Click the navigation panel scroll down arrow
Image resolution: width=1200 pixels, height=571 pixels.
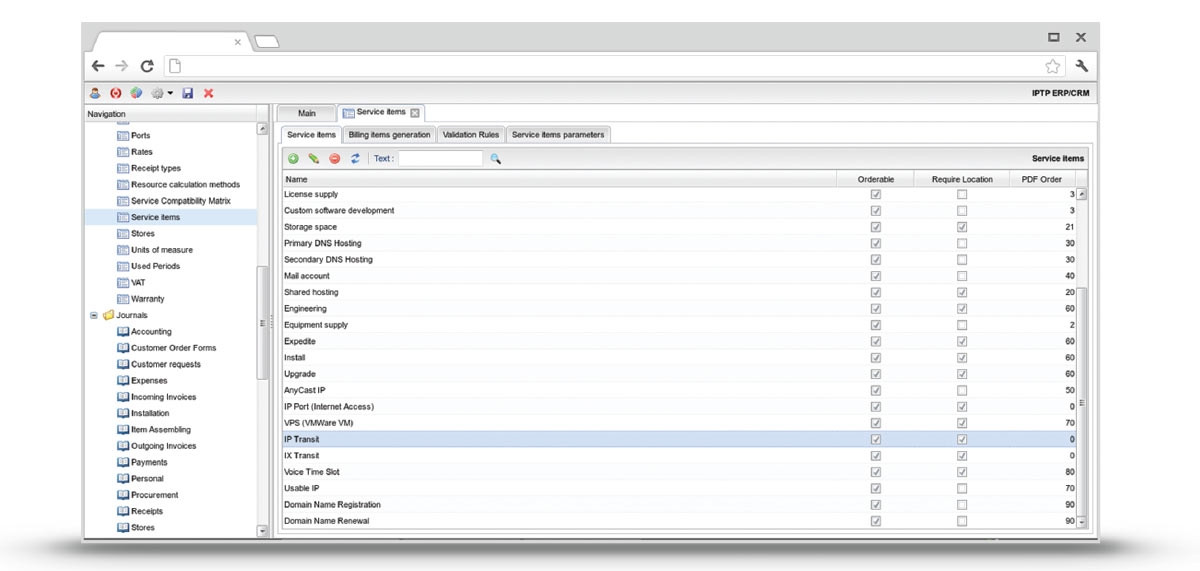(x=263, y=531)
